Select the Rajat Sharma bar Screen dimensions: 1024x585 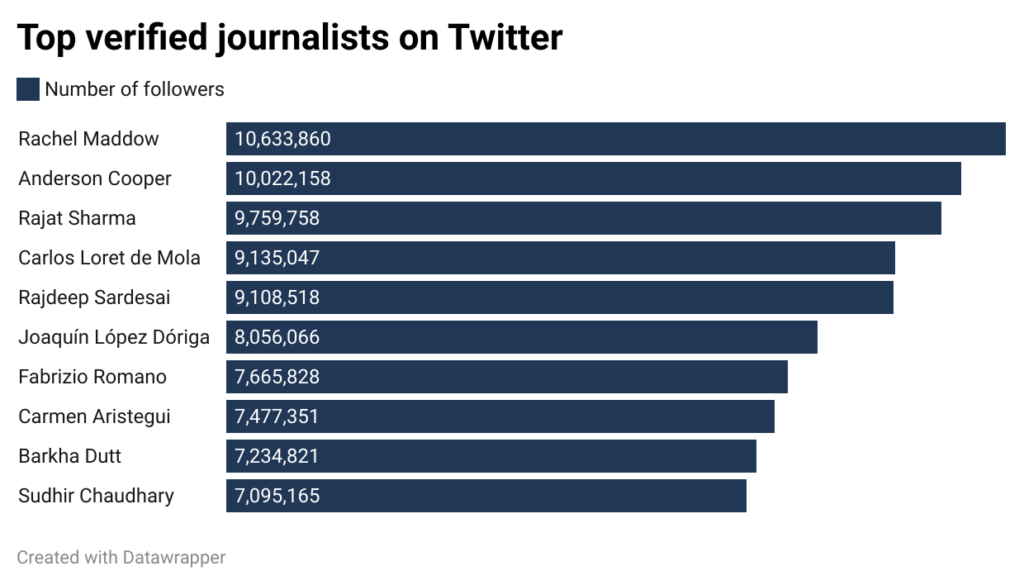tap(583, 218)
